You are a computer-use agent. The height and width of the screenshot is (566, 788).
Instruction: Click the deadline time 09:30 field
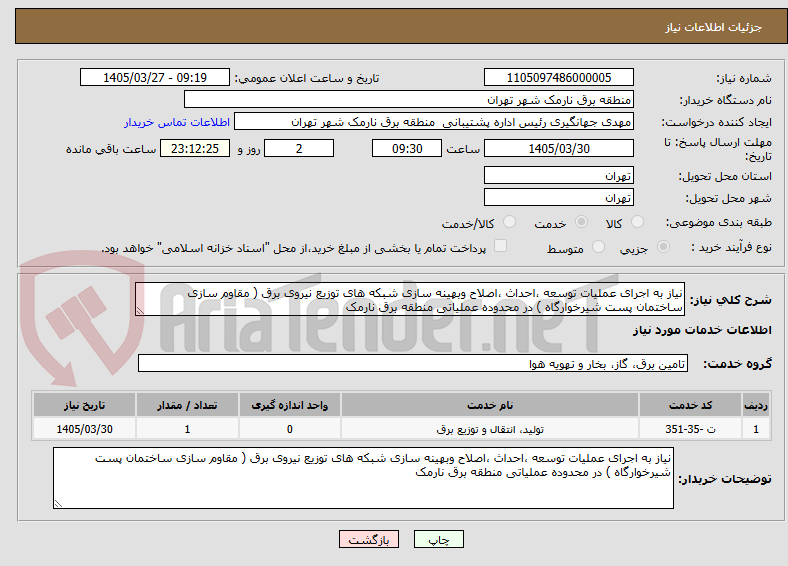[x=407, y=149]
